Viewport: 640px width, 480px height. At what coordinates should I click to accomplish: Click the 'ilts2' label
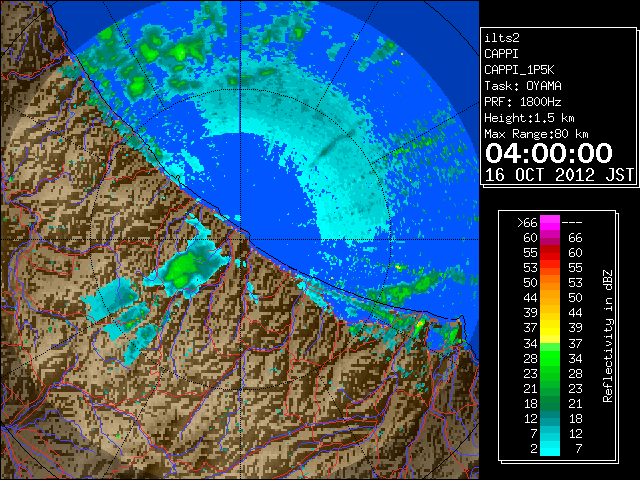(502, 38)
